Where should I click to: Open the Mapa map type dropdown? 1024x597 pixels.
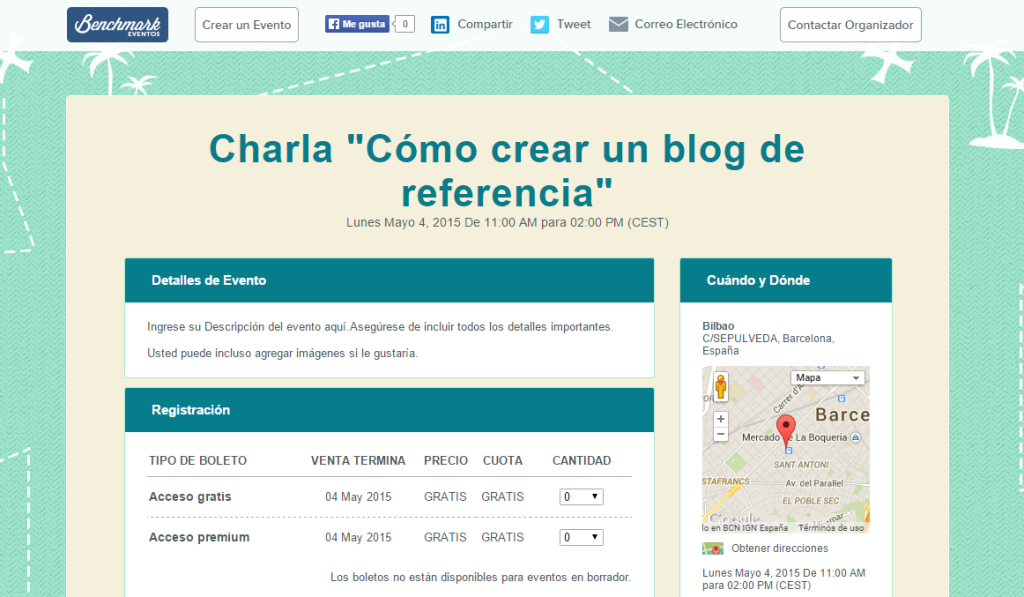click(x=827, y=378)
